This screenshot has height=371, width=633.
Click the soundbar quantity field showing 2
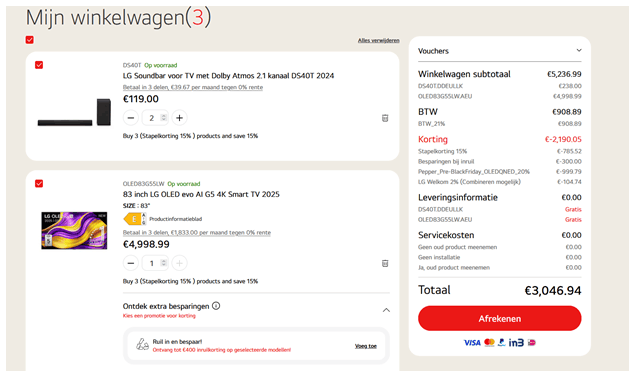(155, 118)
